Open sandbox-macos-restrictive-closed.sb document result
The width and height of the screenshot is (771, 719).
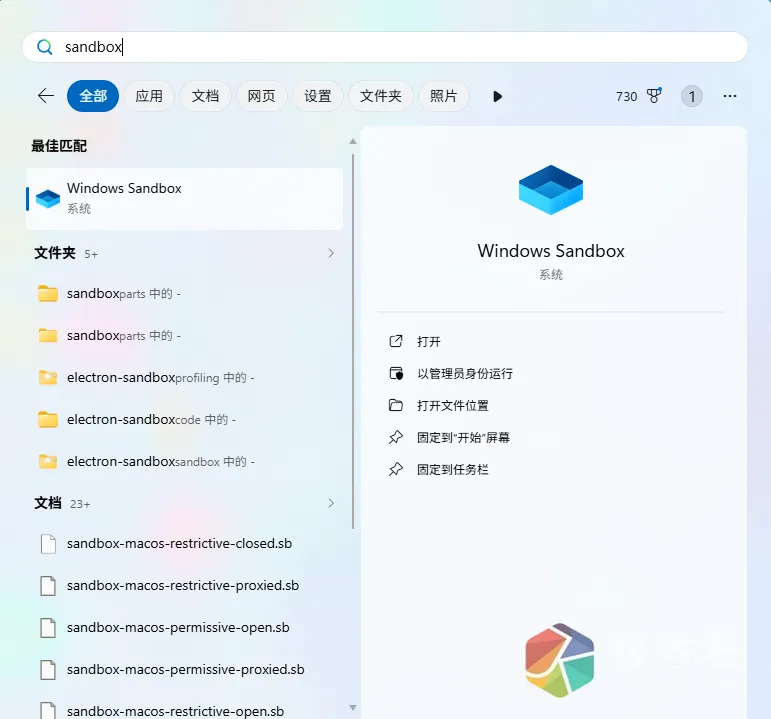[179, 544]
